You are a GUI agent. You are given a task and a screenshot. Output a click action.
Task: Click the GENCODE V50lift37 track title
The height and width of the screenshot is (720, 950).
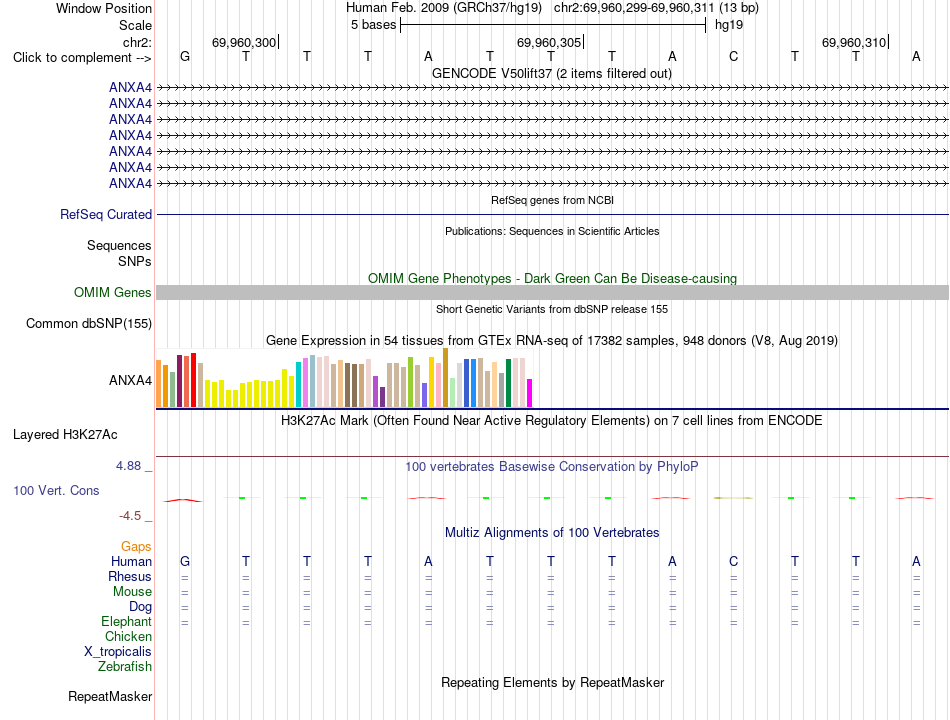[x=552, y=73]
